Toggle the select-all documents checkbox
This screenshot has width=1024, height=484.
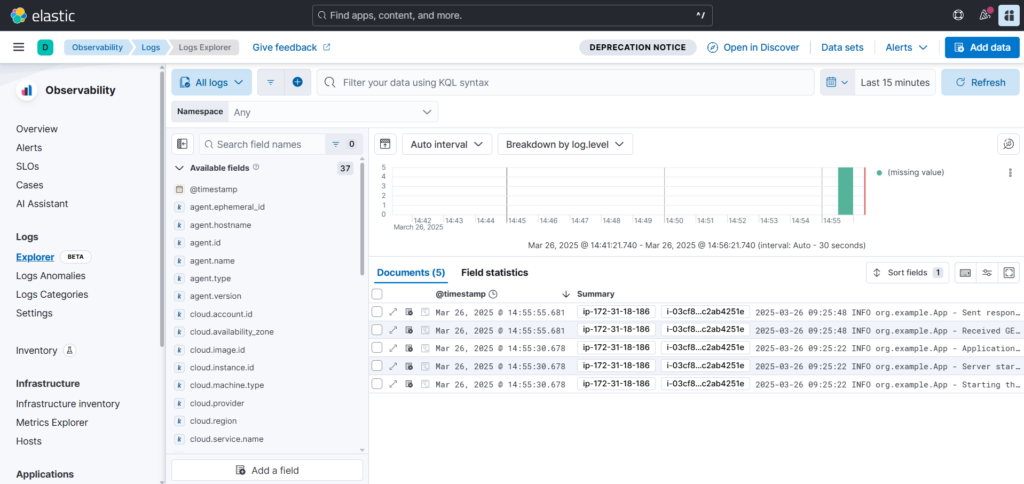[x=377, y=294]
